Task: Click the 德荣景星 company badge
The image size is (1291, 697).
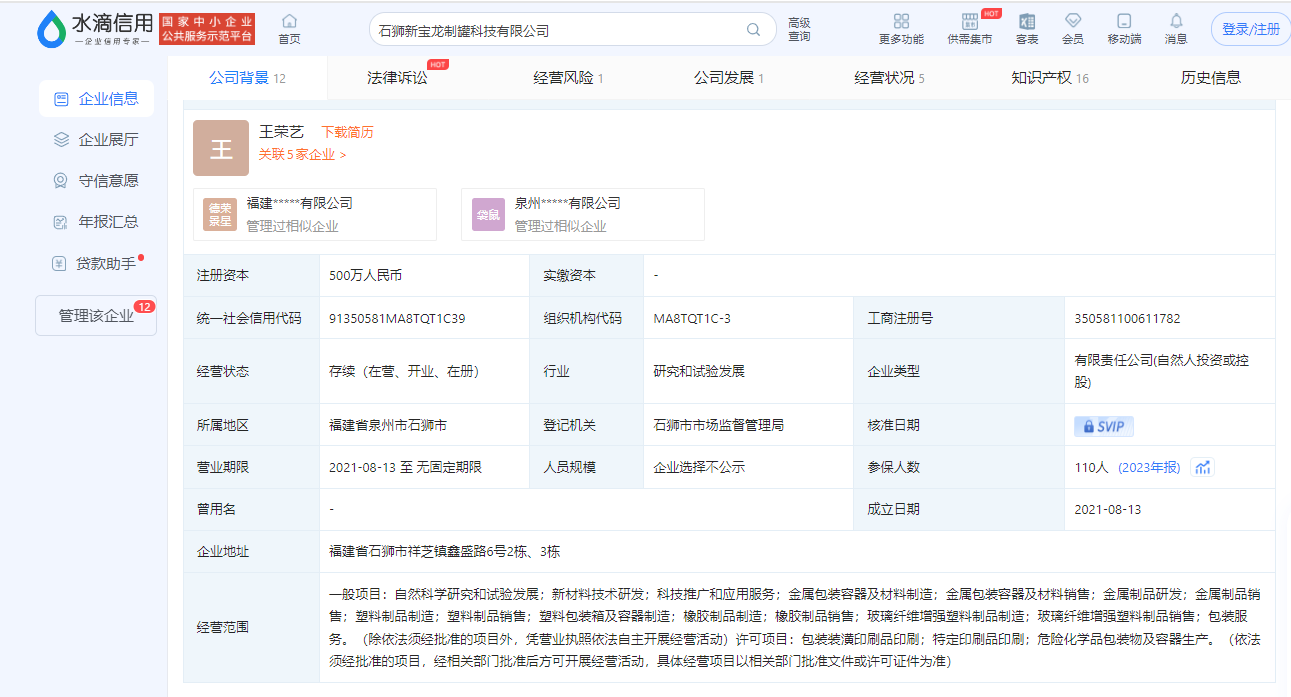Action: 219,214
